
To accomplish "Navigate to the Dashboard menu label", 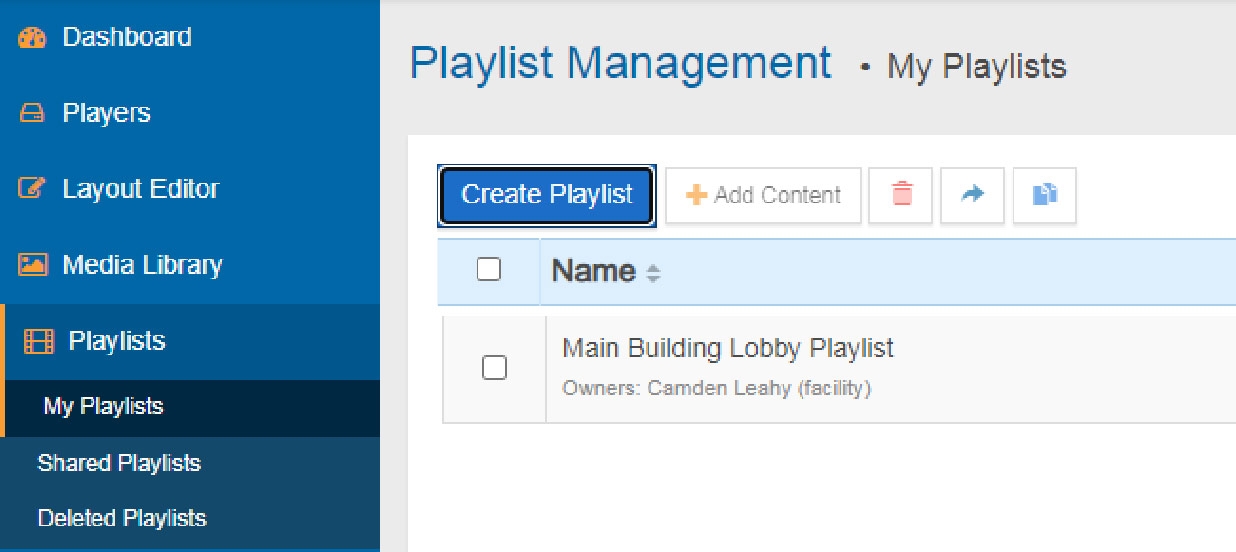I will (x=127, y=38).
